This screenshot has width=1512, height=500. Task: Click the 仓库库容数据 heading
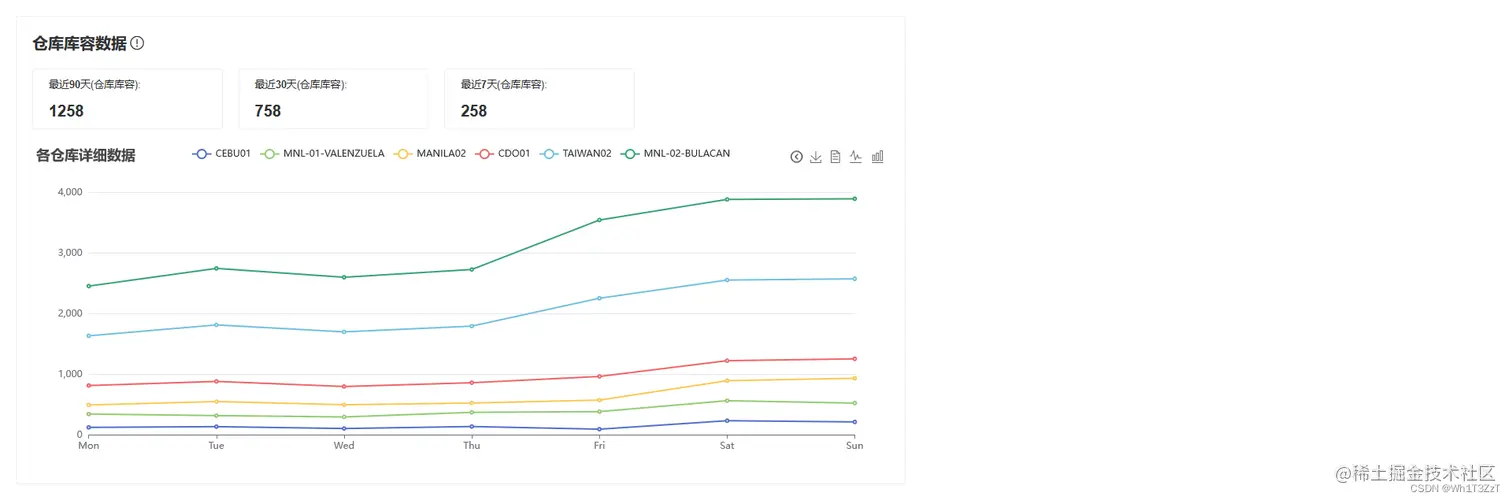[x=80, y=43]
